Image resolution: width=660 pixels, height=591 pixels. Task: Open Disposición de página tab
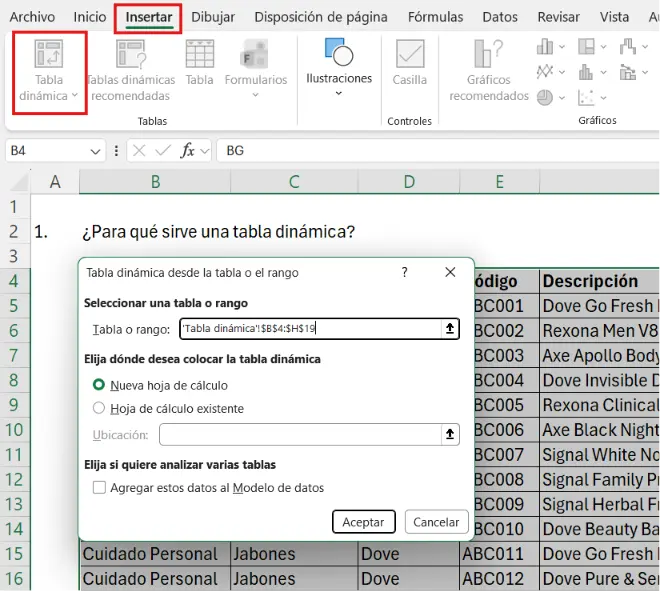tap(321, 17)
